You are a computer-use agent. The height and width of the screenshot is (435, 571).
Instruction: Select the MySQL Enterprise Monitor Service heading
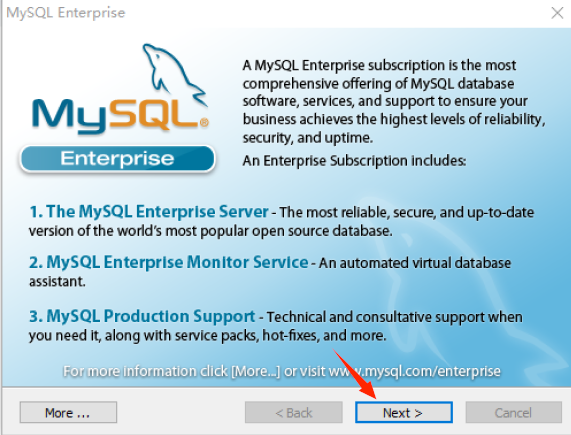pos(168,262)
